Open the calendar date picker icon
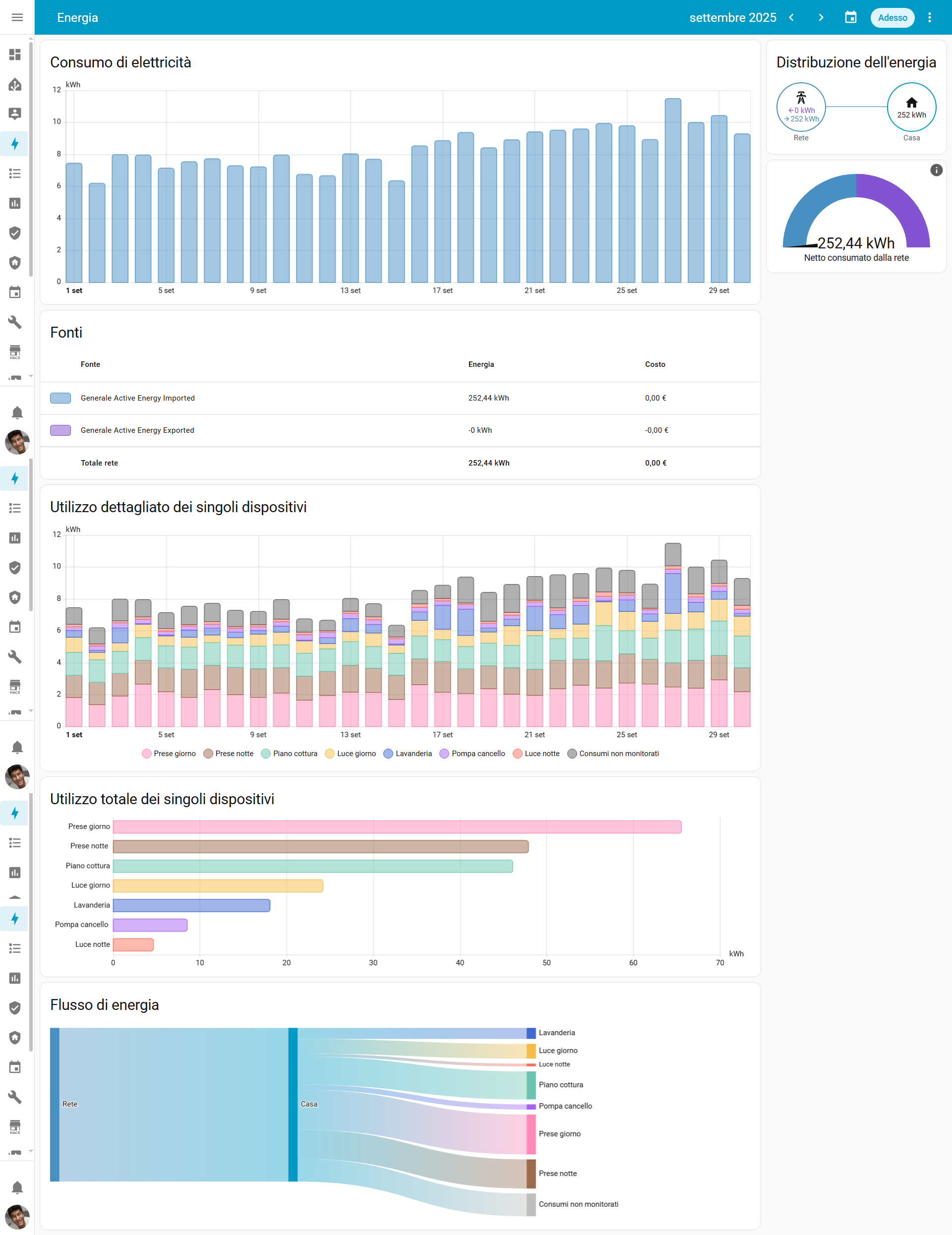Viewport: 952px width, 1235px height. tap(850, 17)
